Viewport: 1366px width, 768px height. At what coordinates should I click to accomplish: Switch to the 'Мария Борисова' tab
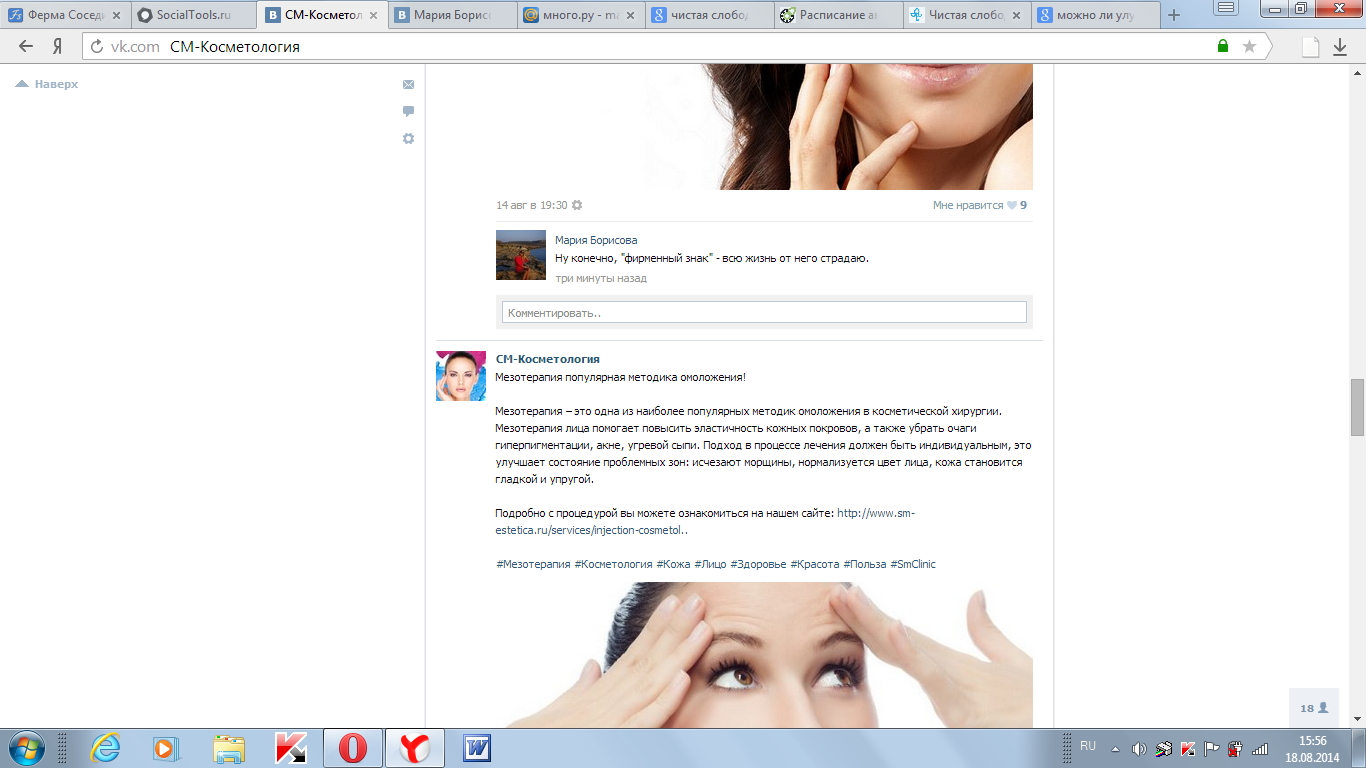452,15
